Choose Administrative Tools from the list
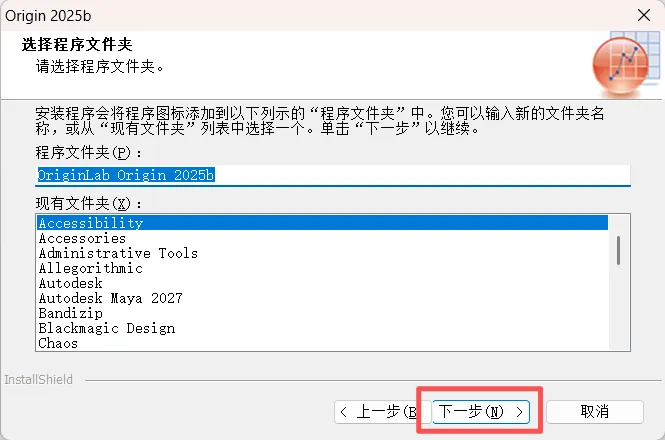Image resolution: width=665 pixels, height=440 pixels. (322, 253)
